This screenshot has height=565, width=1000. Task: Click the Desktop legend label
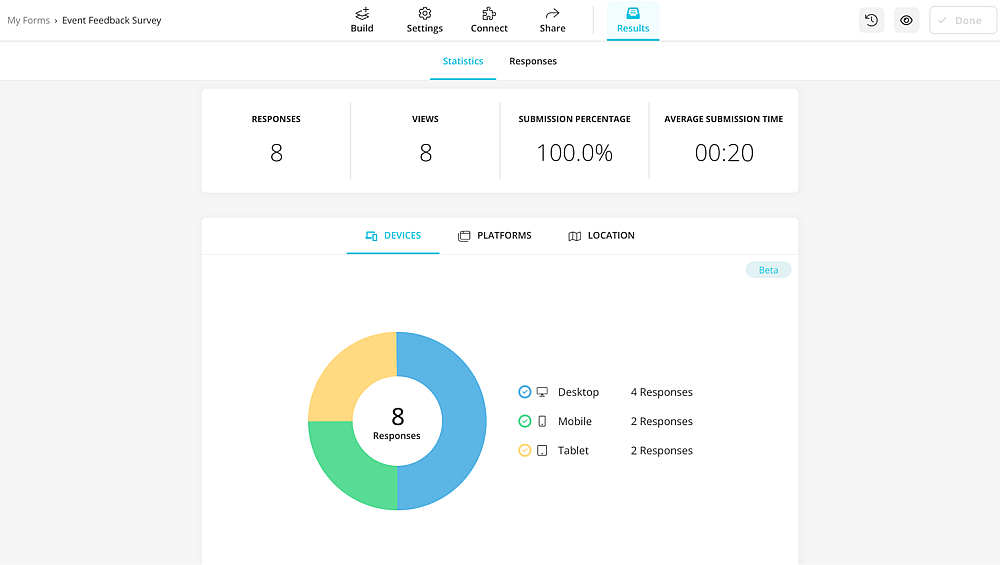(x=578, y=392)
